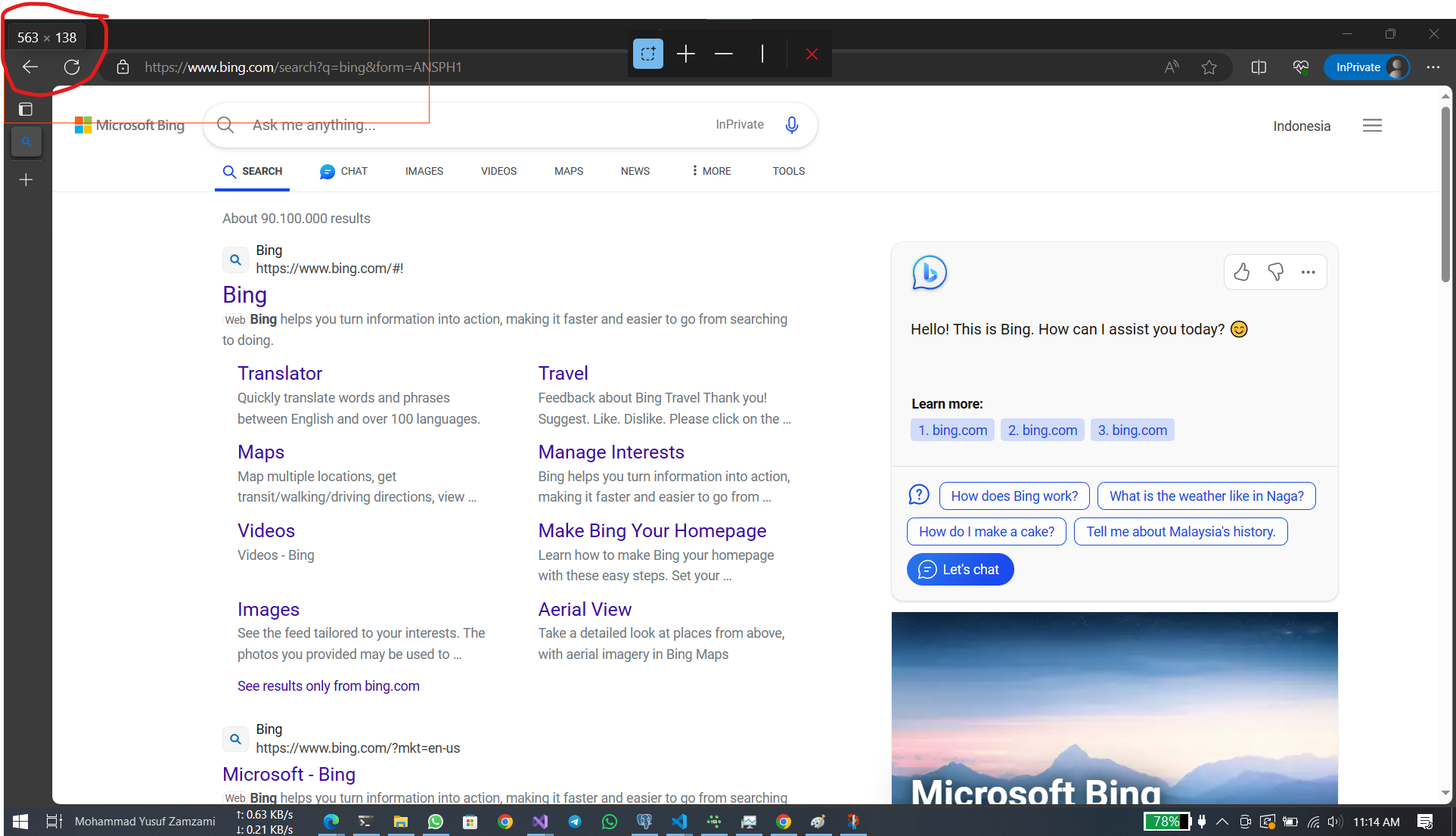This screenshot has width=1456, height=836.
Task: Toggle the vertical tabs pane icon
Action: [x=26, y=110]
